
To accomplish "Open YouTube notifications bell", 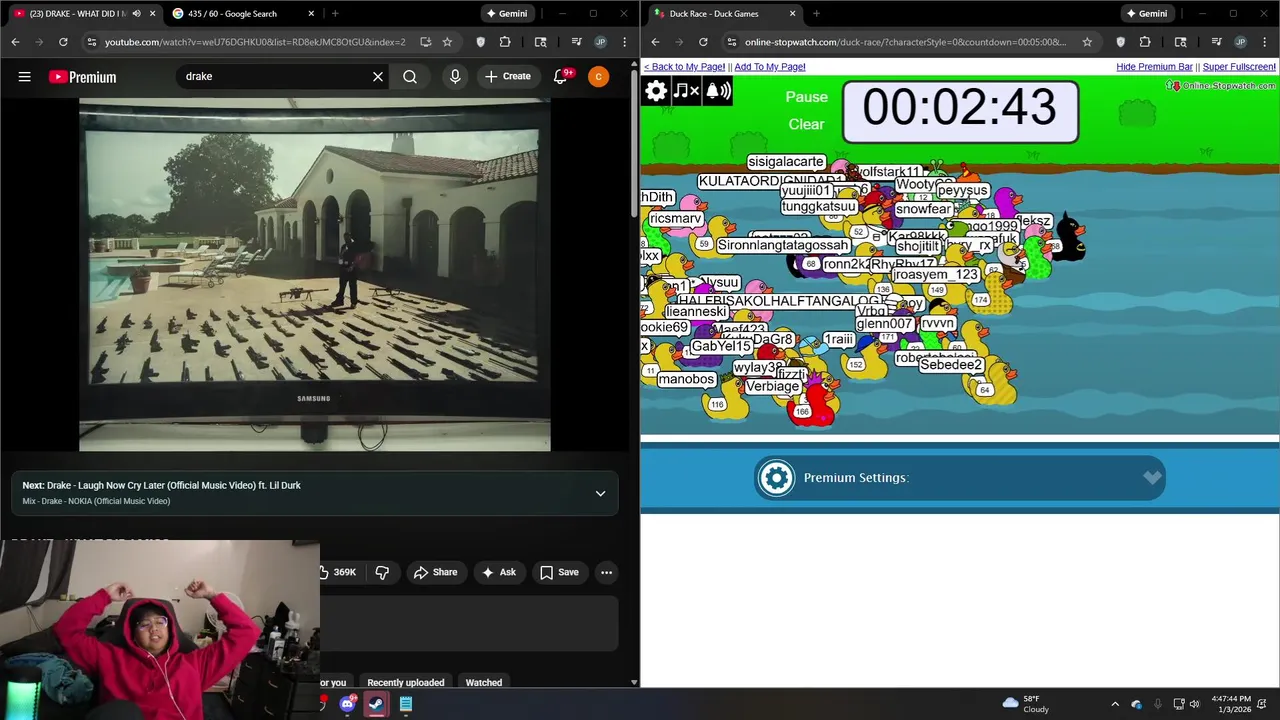I will (561, 77).
